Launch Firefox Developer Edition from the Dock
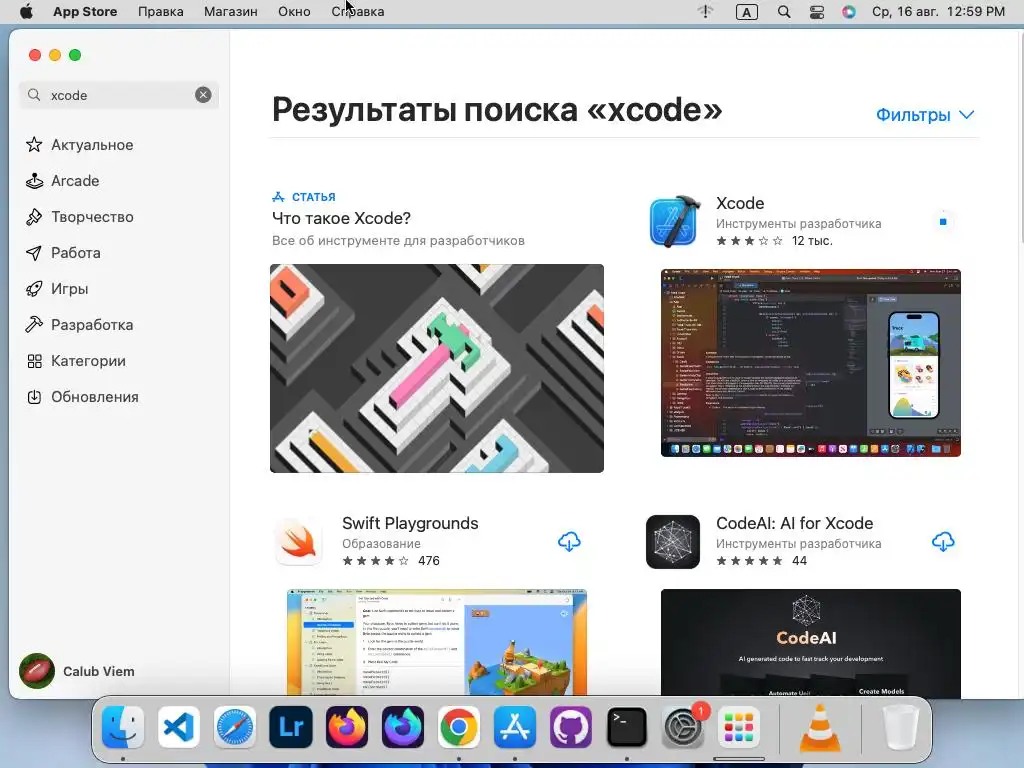 coord(403,727)
